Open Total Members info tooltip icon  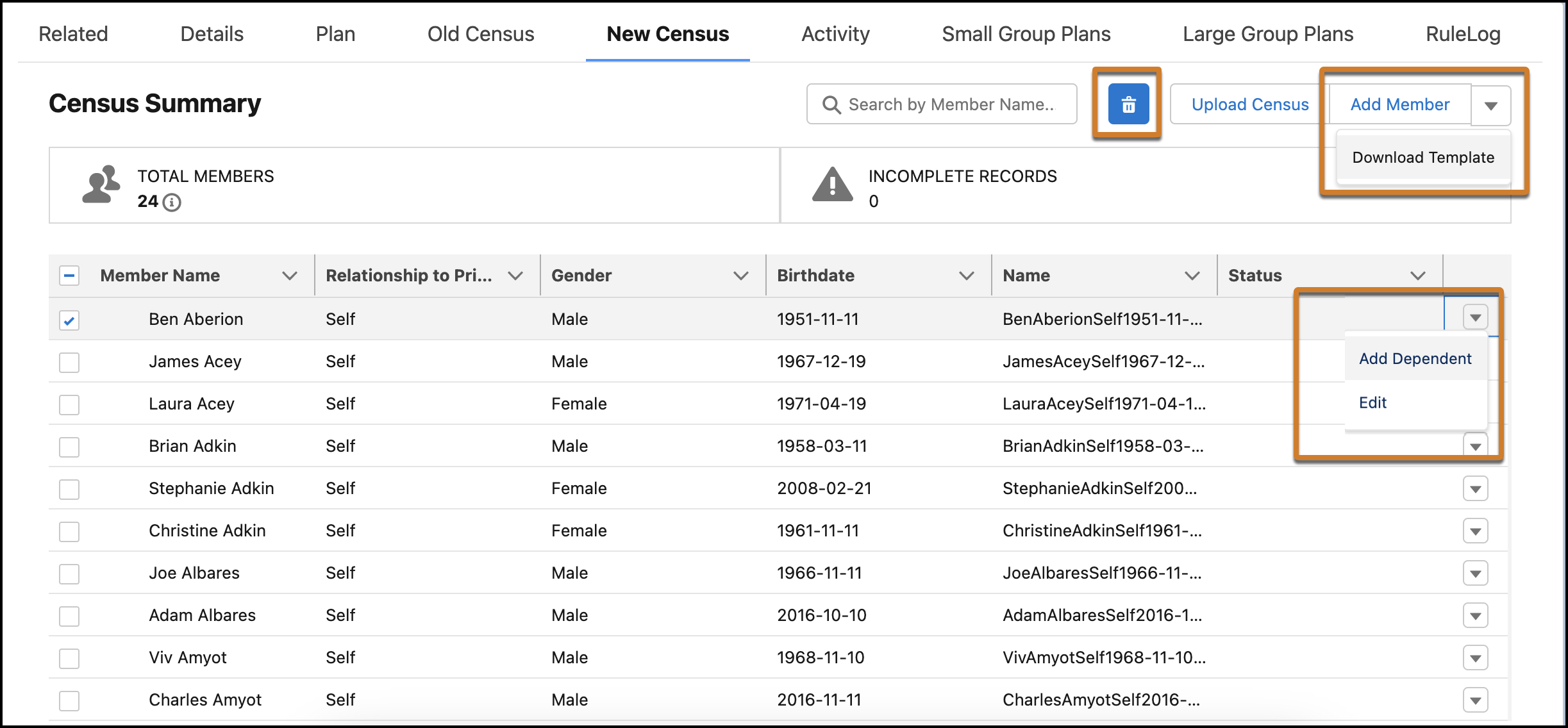172,203
